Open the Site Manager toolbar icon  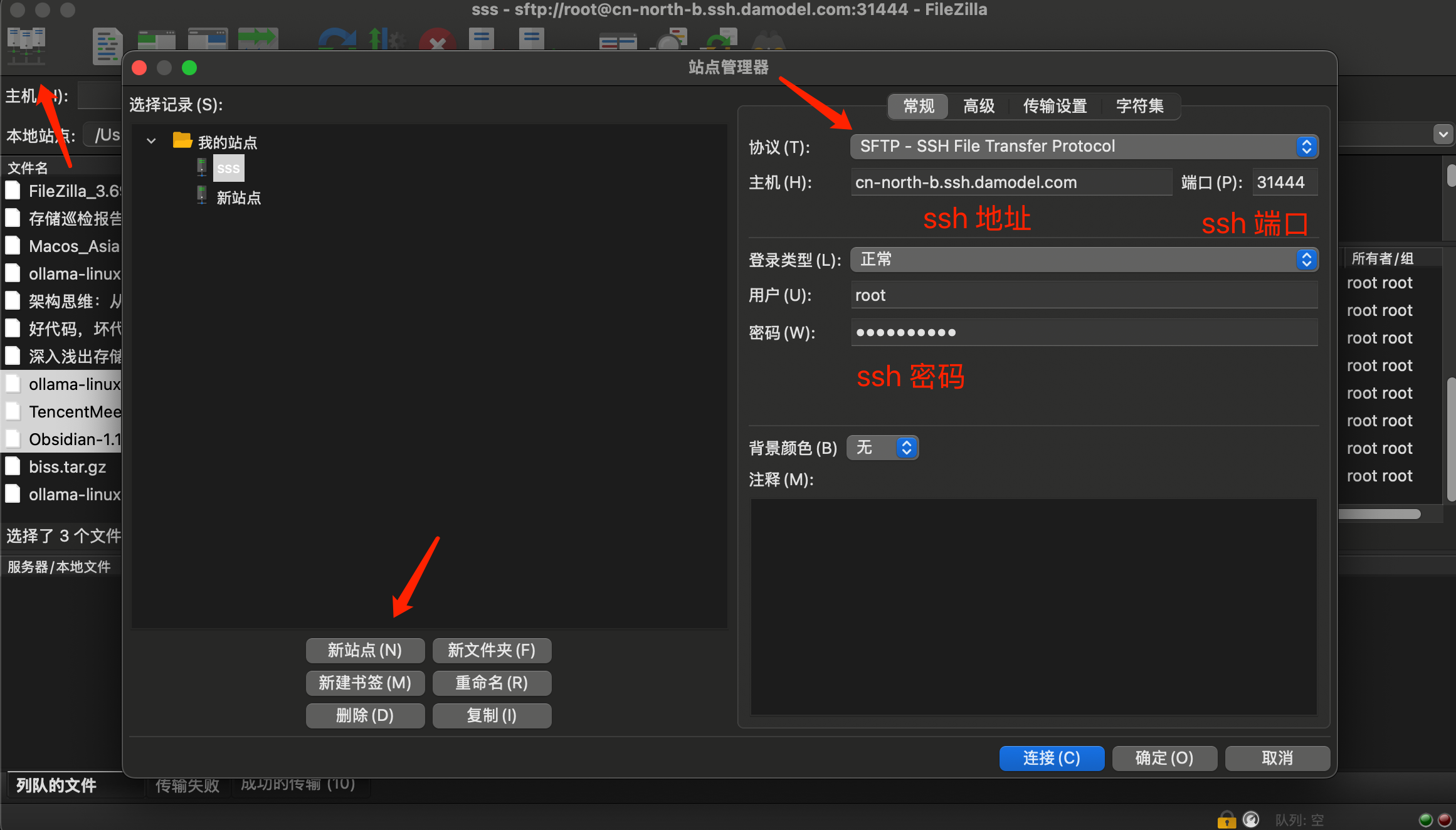[x=26, y=44]
